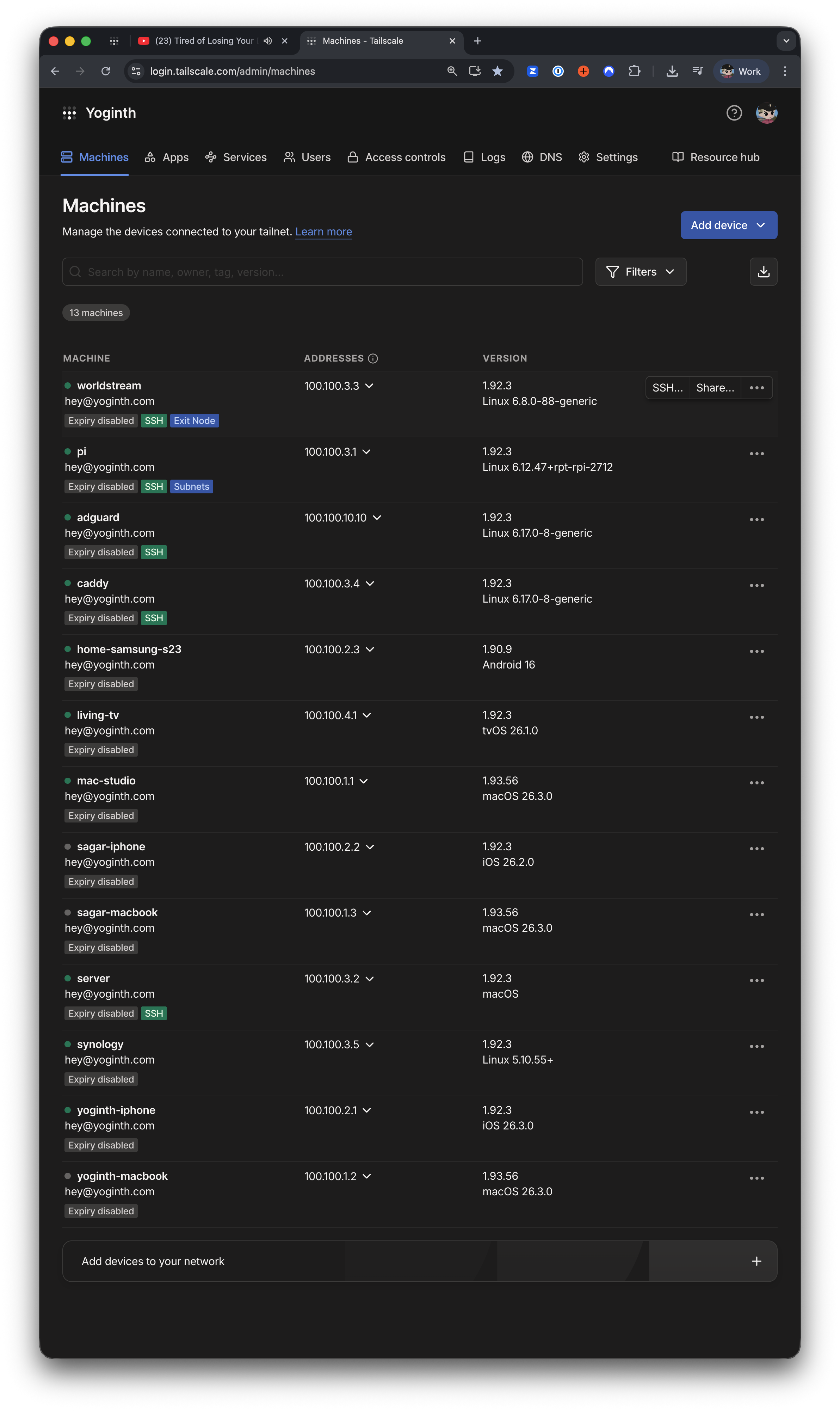Switch to the Access controls tab

pos(396,157)
